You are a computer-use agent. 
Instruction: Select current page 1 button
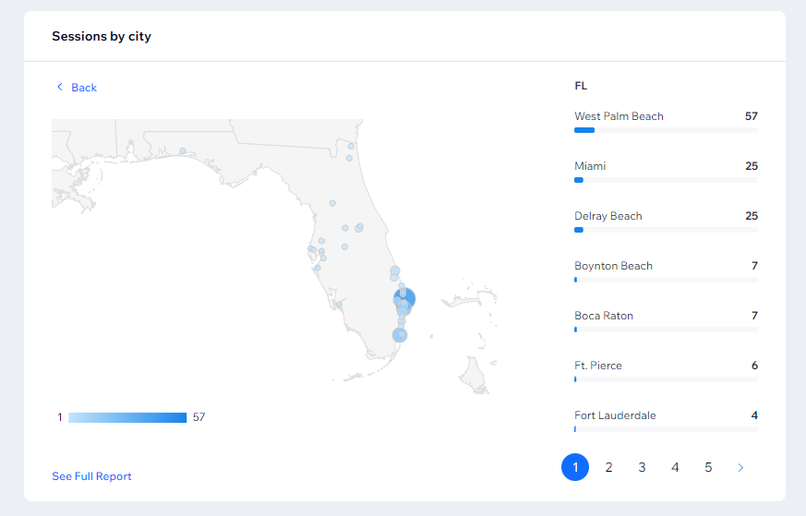(575, 467)
